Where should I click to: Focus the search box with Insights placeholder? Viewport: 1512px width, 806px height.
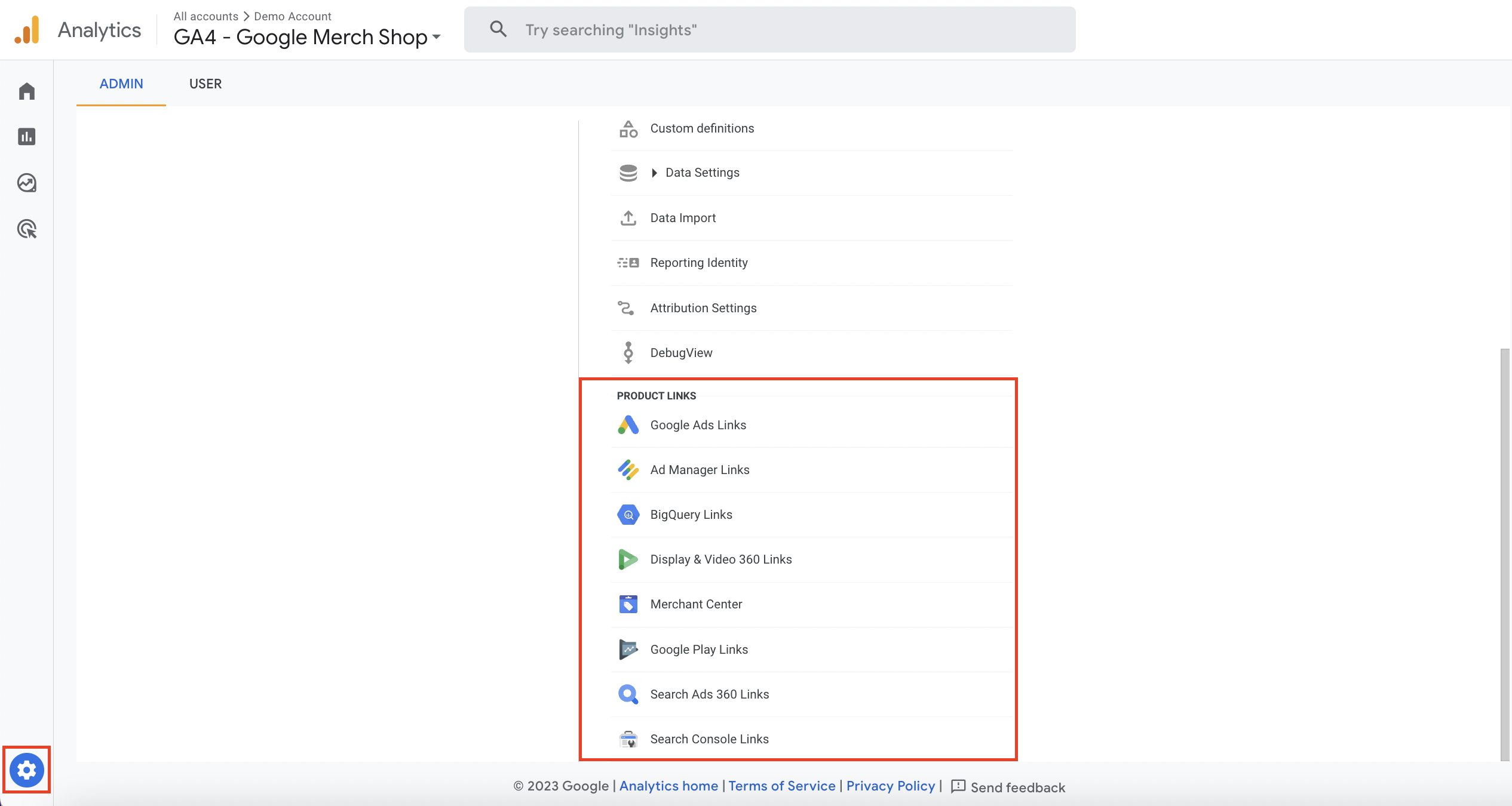(x=770, y=29)
